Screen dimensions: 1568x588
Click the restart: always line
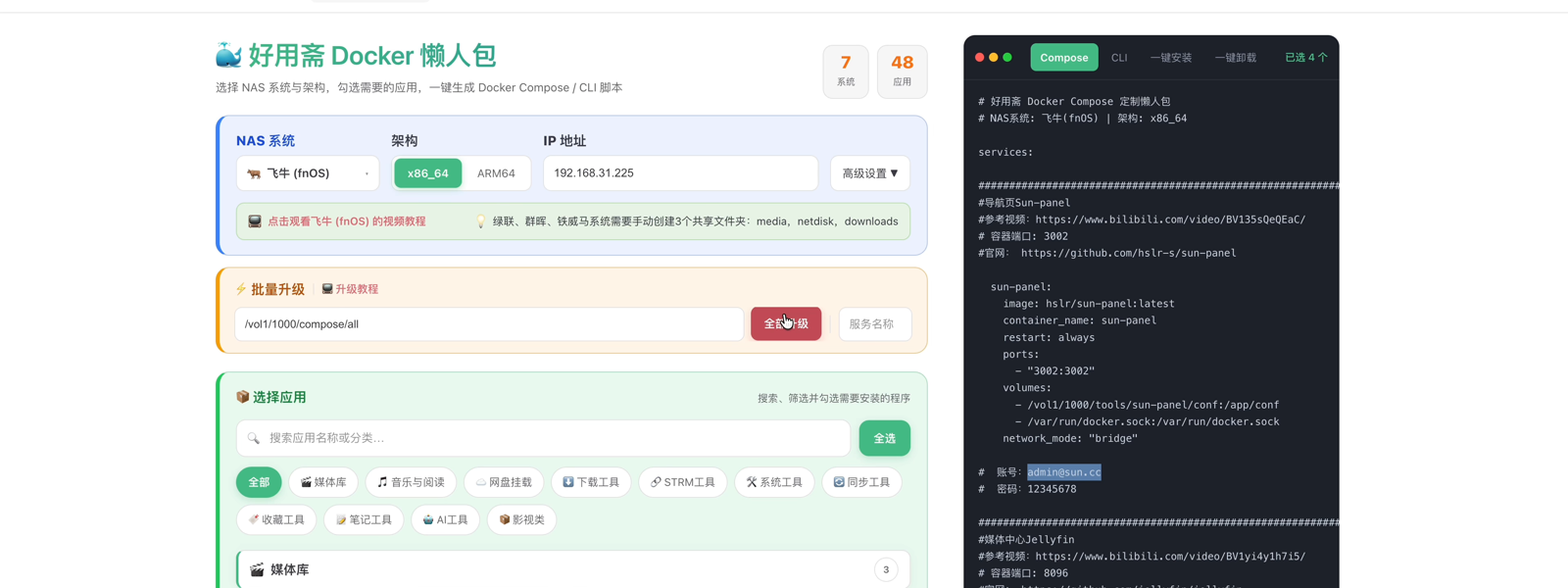(1049, 338)
